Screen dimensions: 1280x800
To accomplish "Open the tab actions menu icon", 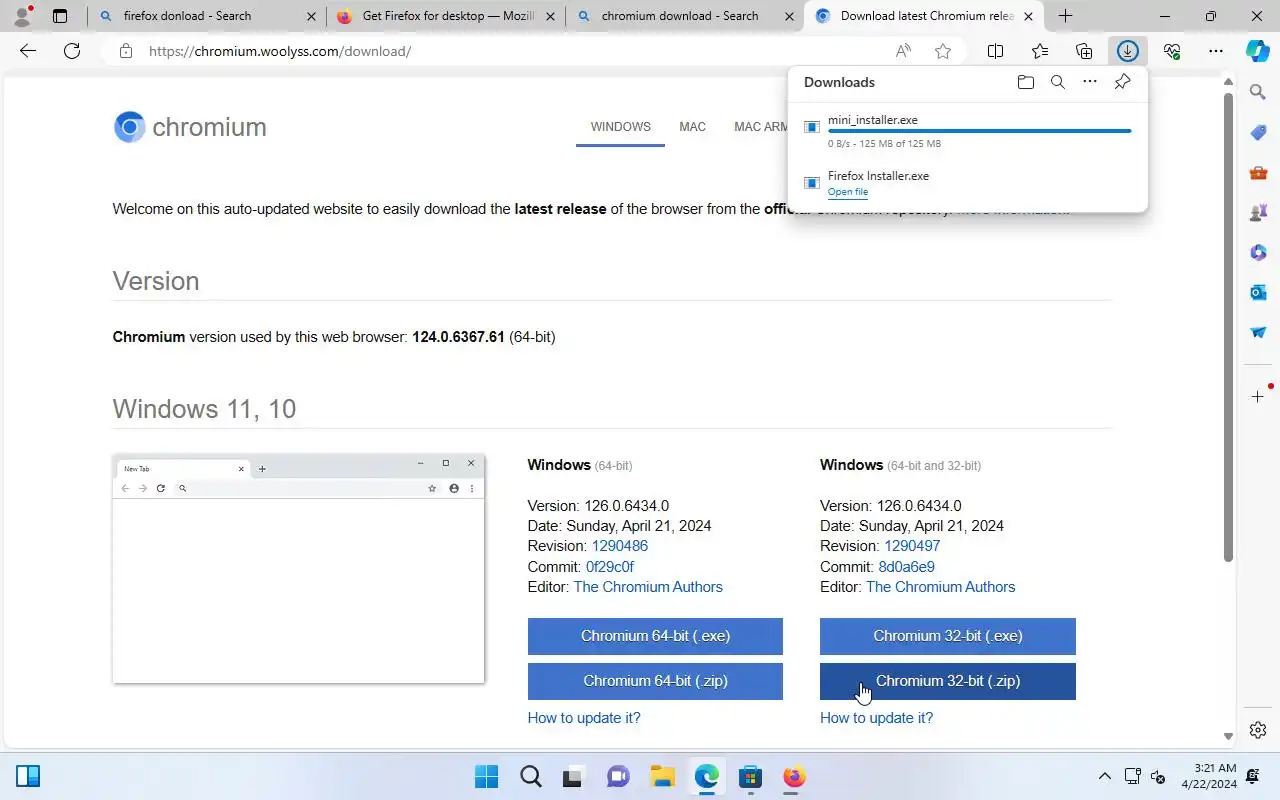I will 60,16.
